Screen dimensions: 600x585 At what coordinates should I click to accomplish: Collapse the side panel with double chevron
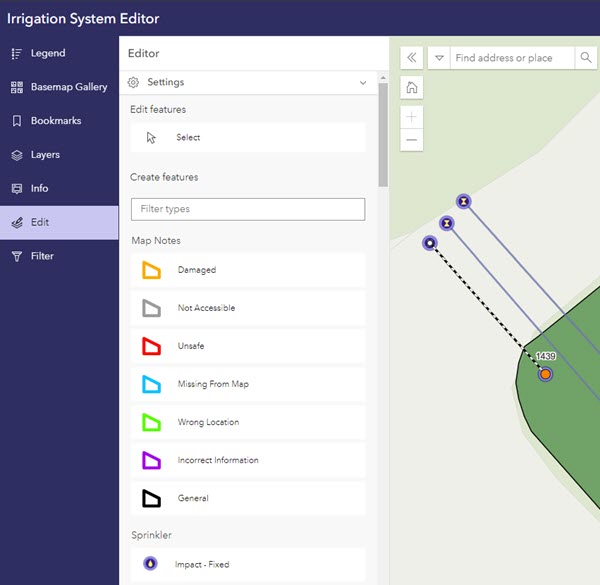(412, 58)
